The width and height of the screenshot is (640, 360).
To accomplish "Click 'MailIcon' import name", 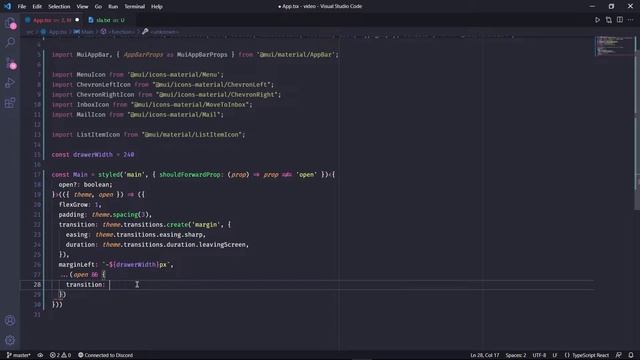I will pos(91,115).
